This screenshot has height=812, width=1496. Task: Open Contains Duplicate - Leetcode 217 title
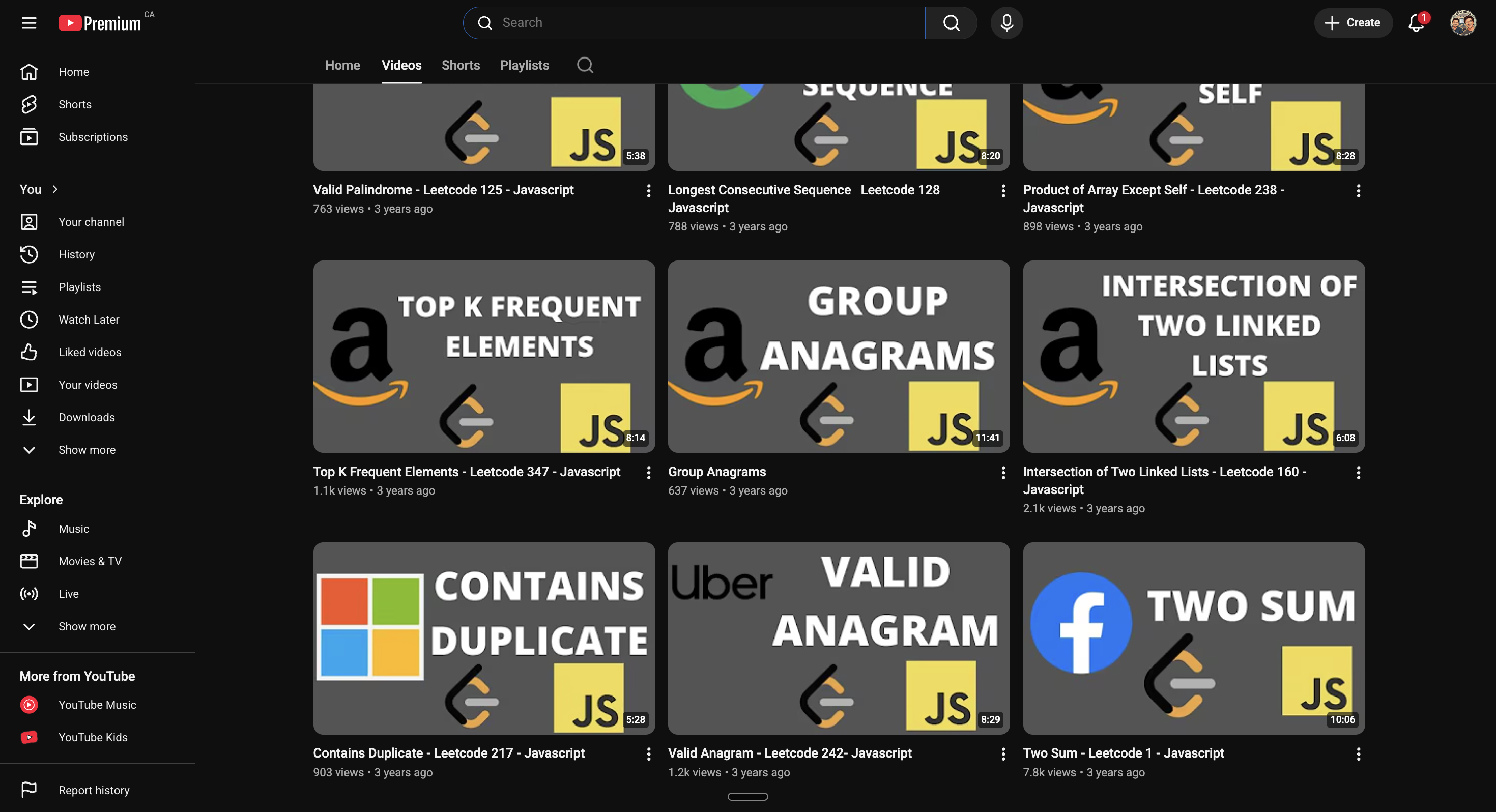pos(448,753)
